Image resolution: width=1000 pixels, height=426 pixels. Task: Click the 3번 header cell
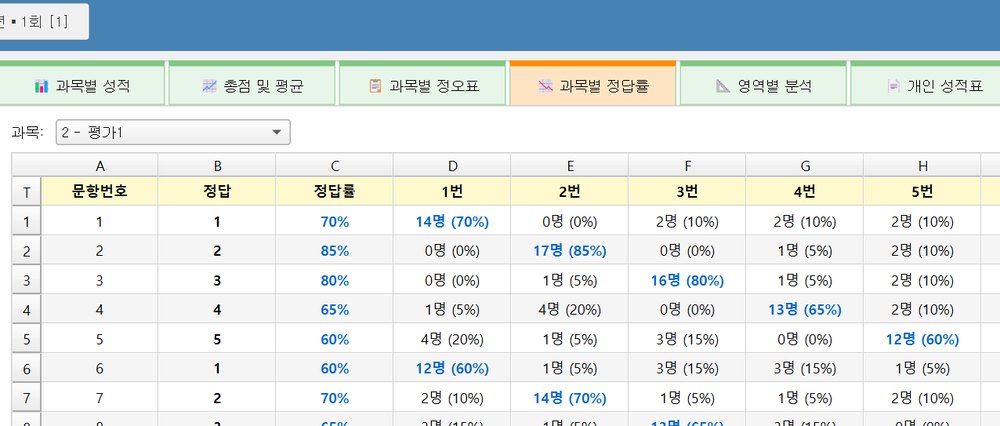pyautogui.click(x=688, y=192)
